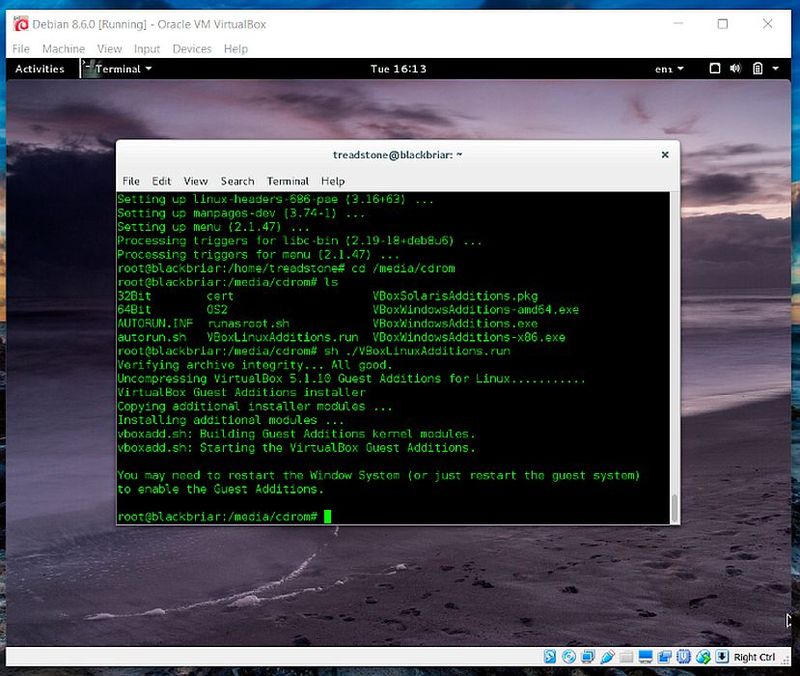Image resolution: width=800 pixels, height=676 pixels.
Task: Click VBoxSolarisAdditions.pkg in the listing
Action: 455,296
